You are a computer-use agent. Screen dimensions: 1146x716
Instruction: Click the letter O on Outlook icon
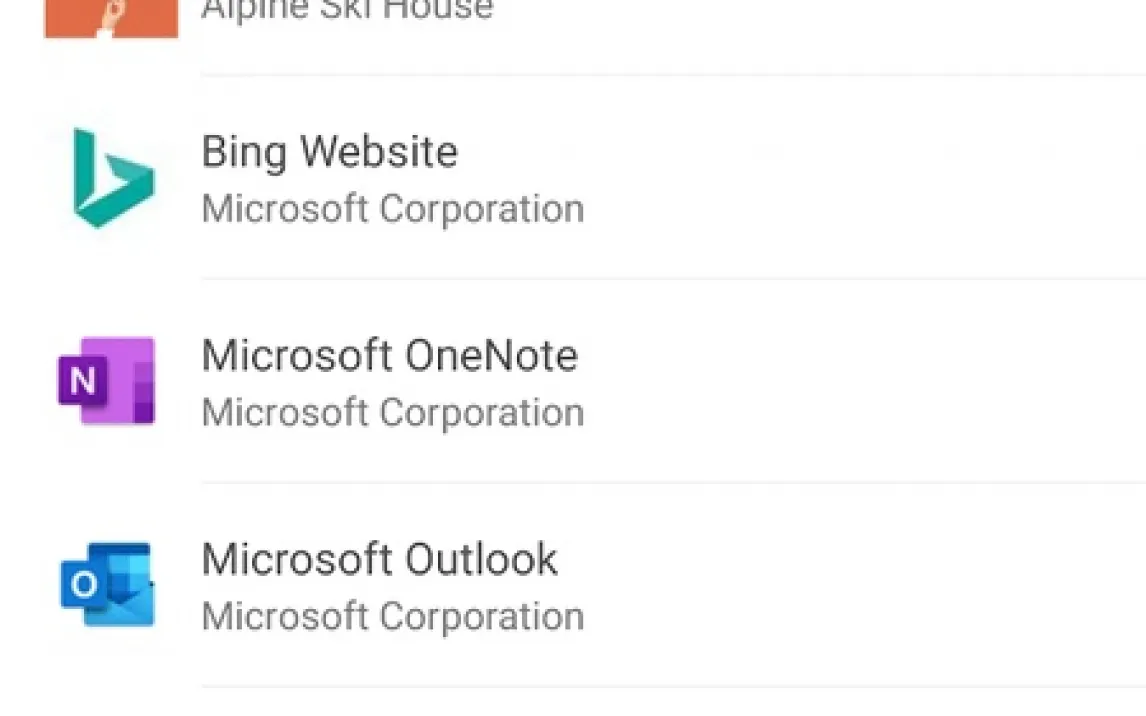(84, 585)
